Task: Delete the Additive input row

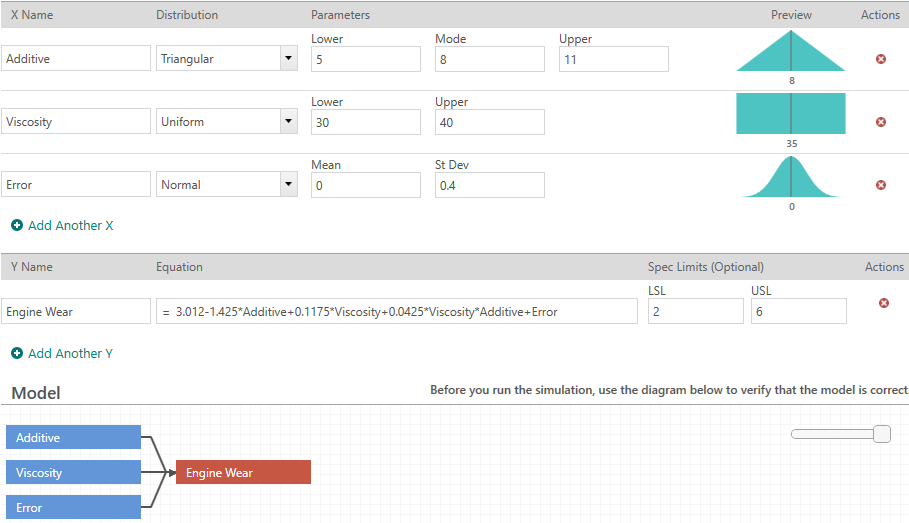Action: tap(881, 59)
